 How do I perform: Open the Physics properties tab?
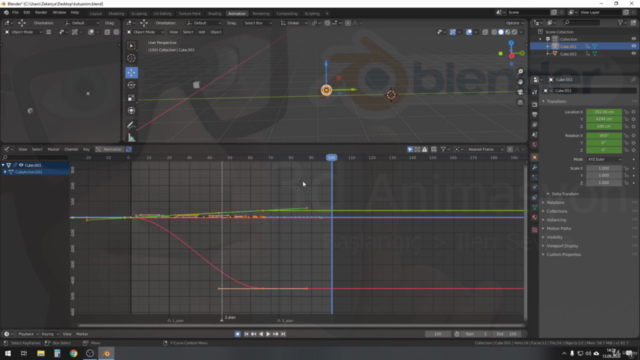(535, 187)
